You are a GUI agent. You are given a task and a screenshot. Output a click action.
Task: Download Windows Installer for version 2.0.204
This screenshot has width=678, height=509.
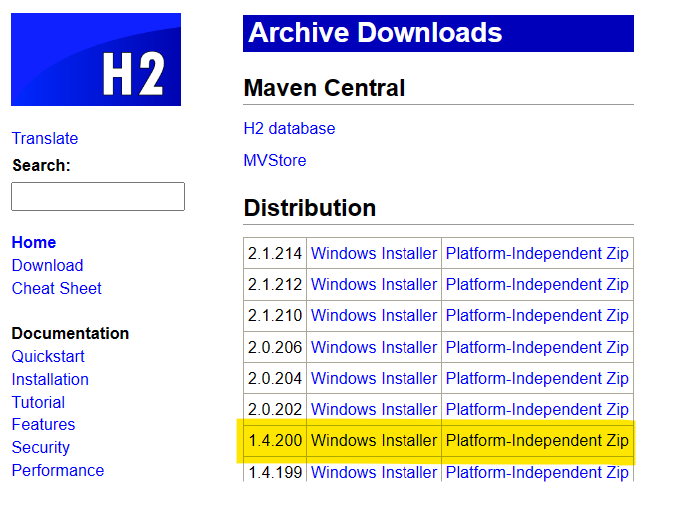tap(374, 378)
